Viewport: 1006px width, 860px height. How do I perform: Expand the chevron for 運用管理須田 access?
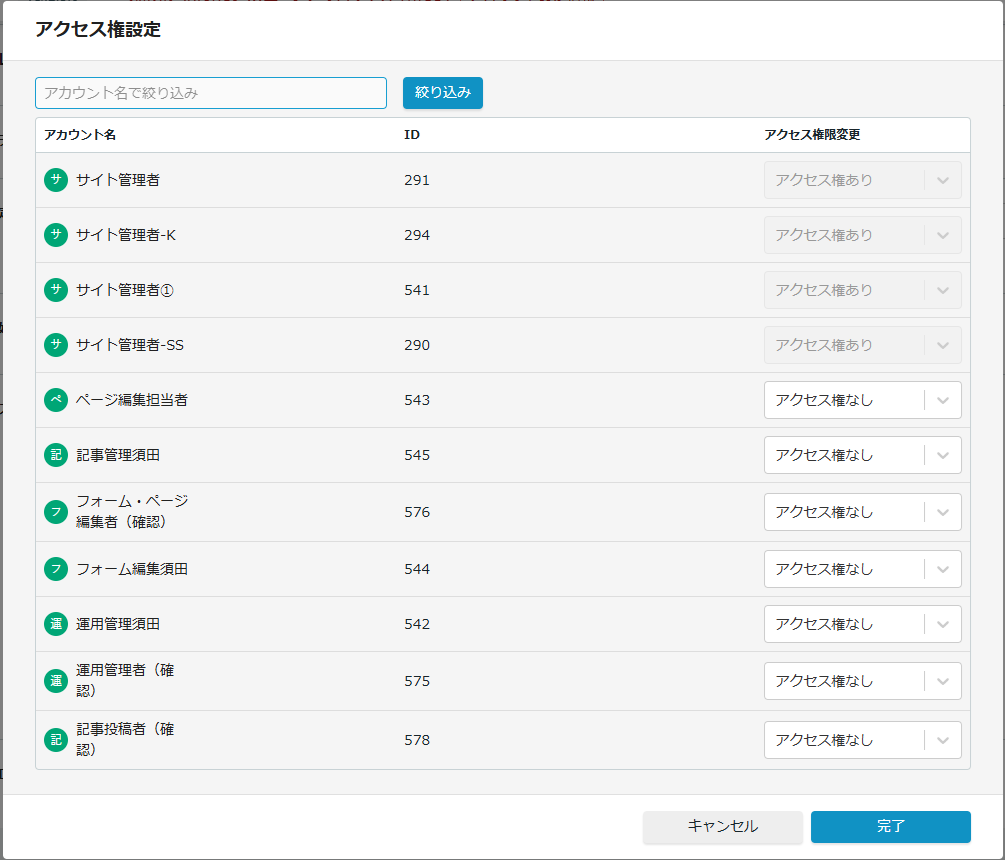pos(942,624)
